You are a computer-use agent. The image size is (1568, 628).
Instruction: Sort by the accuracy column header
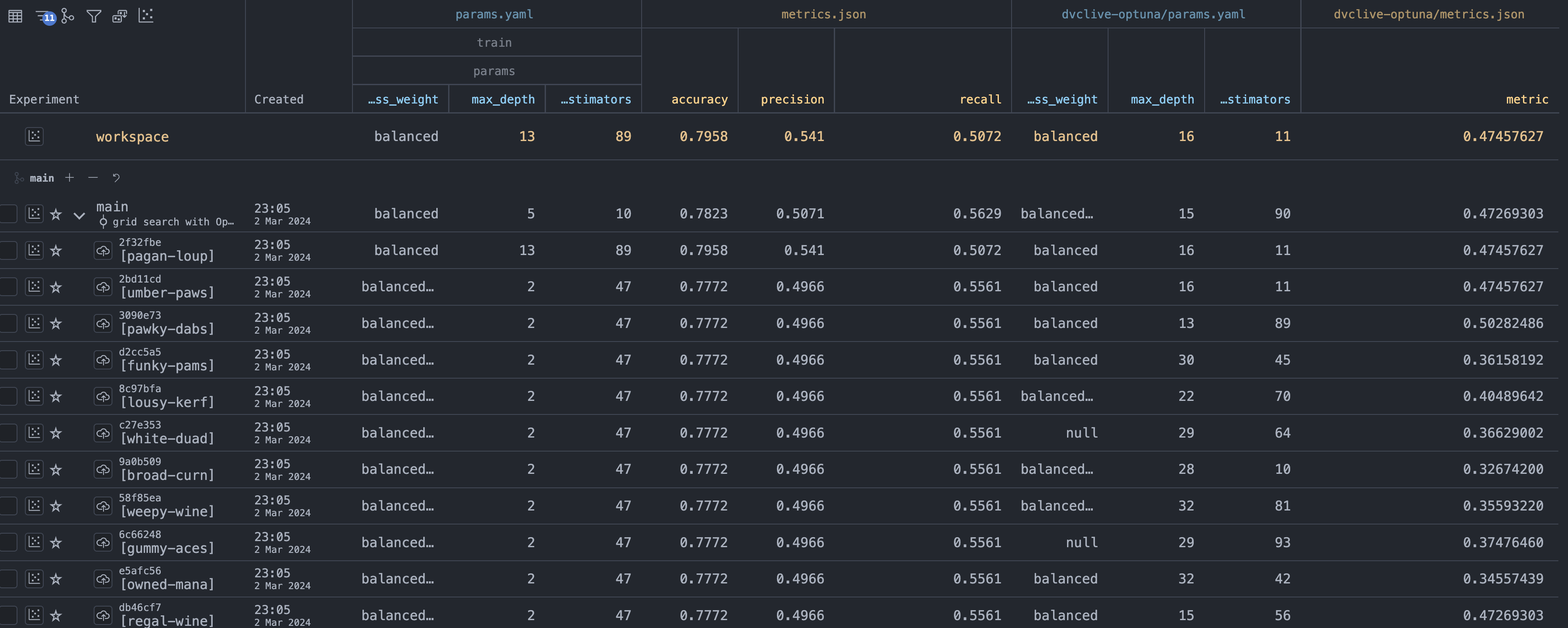[x=699, y=99]
